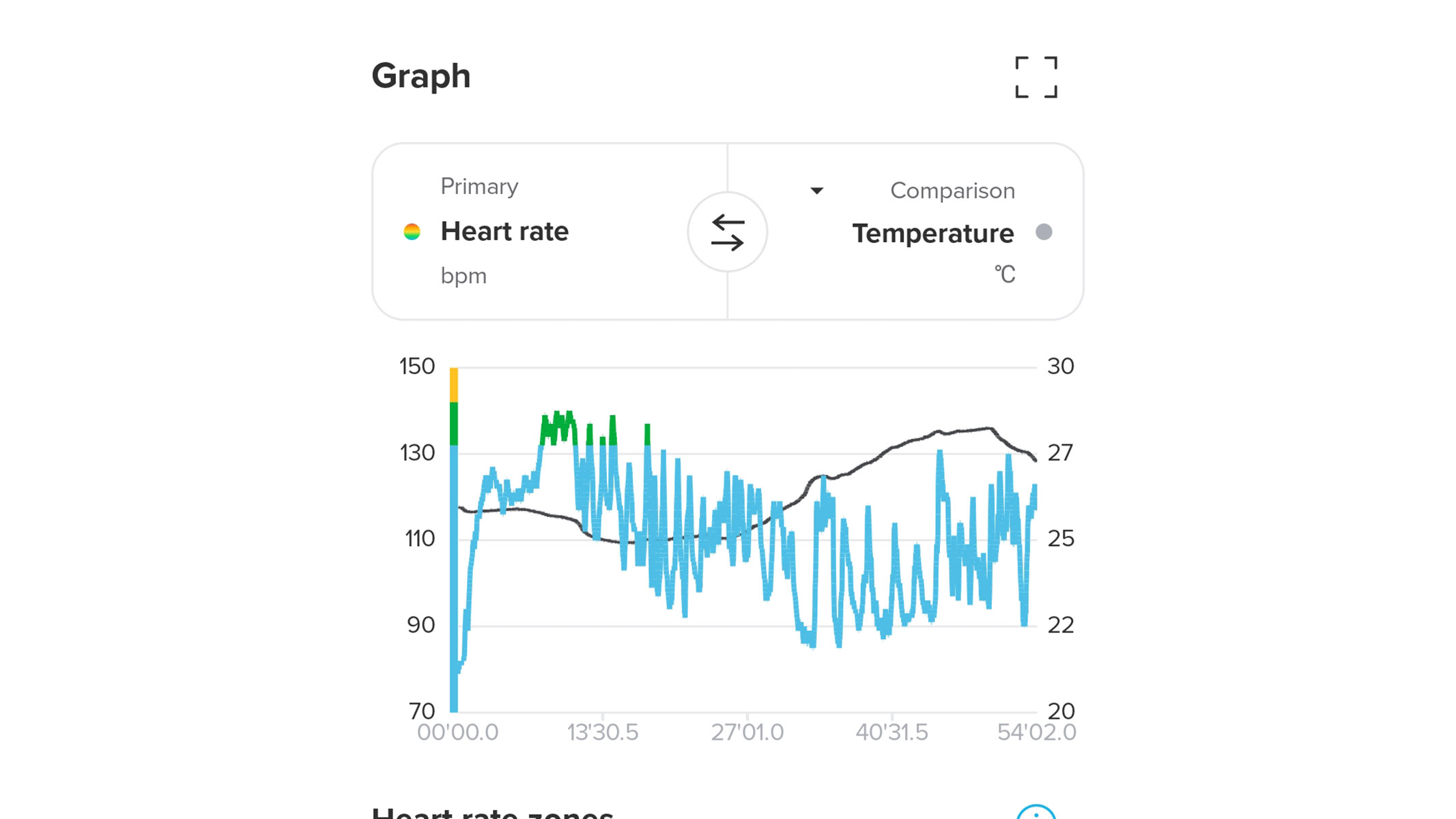Click the Graph section heading
Screen dimensions: 1456x819
click(421, 76)
